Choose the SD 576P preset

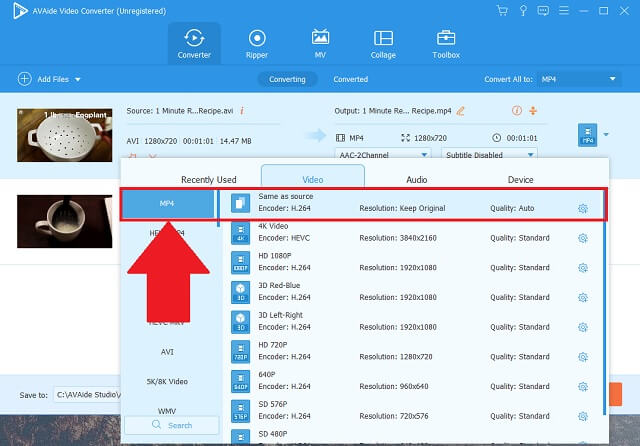pyautogui.click(x=413, y=410)
